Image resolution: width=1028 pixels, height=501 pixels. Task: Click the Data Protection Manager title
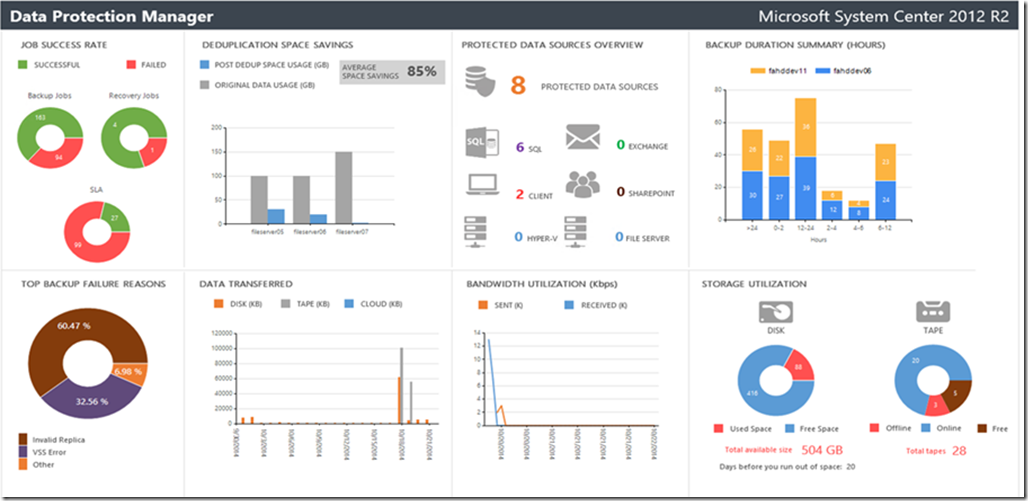(111, 16)
